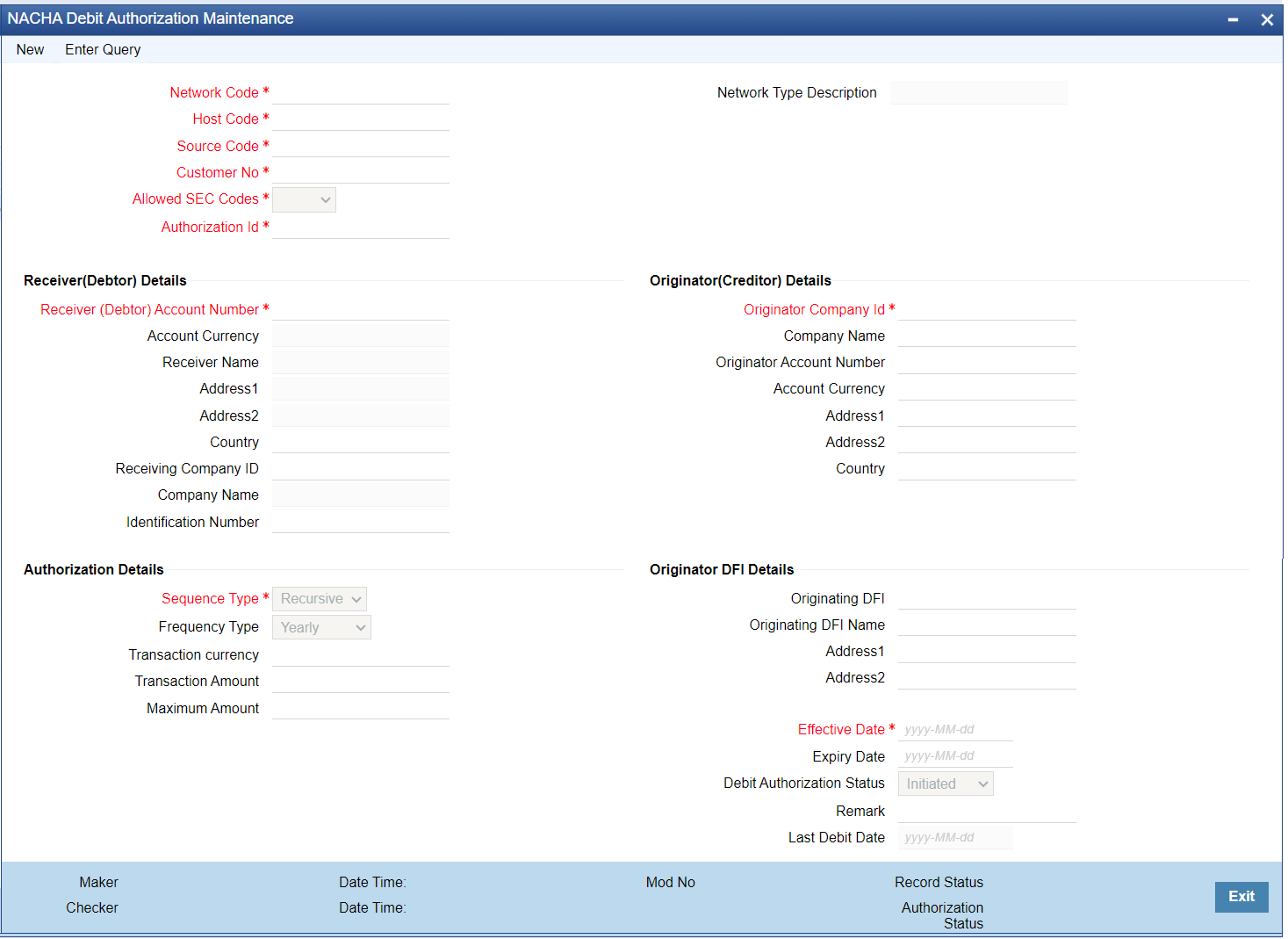This screenshot has height=939, width=1288.
Task: Focus the Remark input field
Action: click(x=987, y=812)
